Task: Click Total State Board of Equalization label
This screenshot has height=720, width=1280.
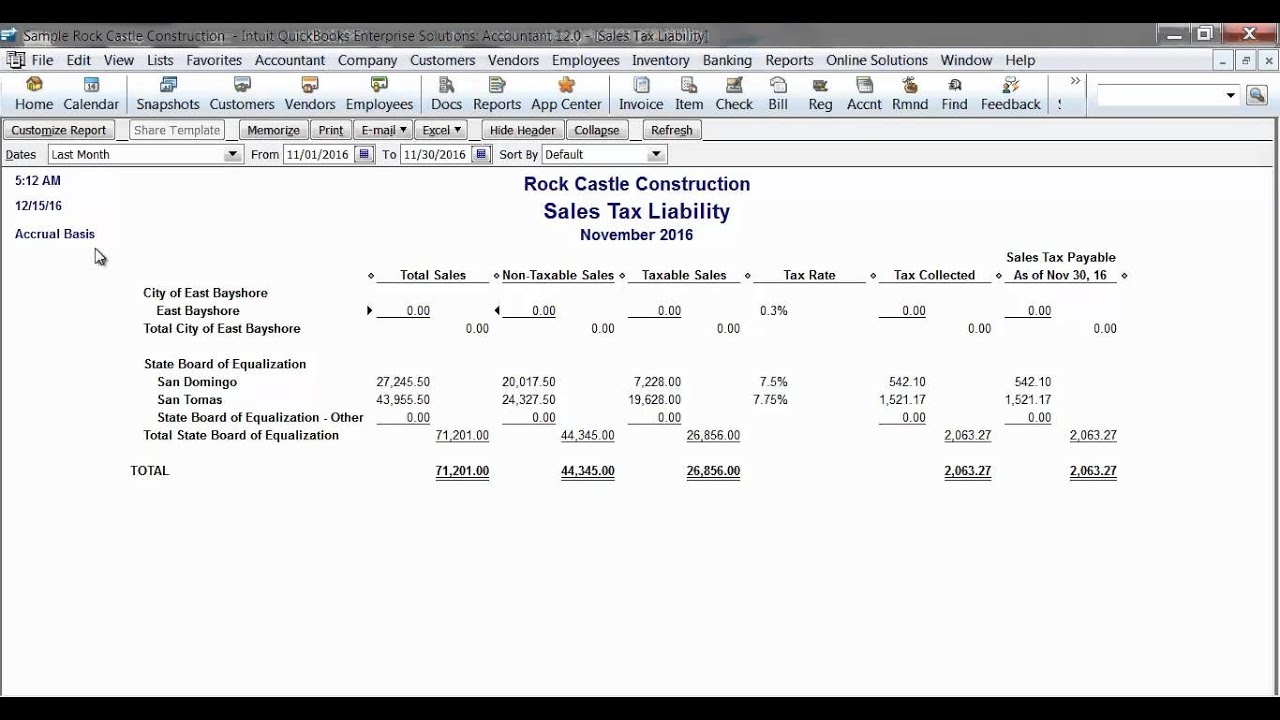Action: pos(241,435)
